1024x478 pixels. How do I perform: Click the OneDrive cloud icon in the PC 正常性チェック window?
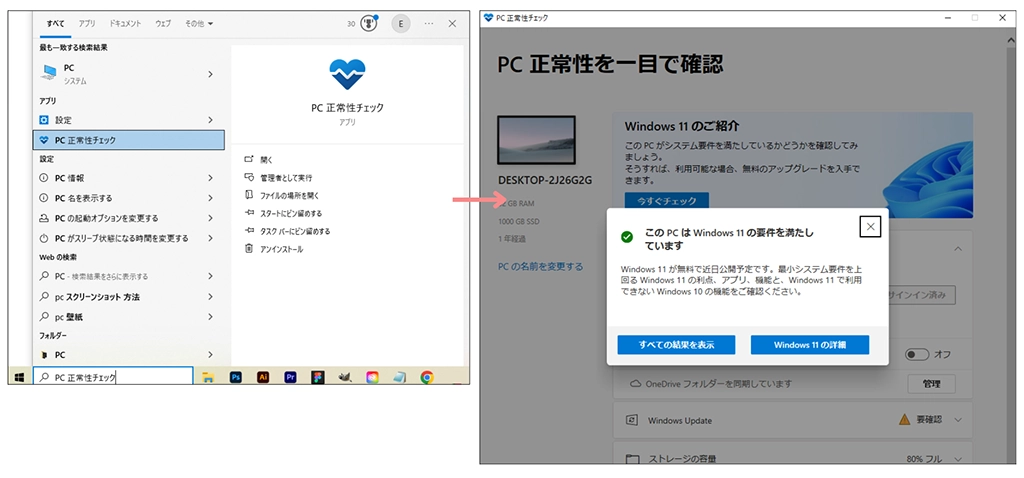[x=634, y=384]
